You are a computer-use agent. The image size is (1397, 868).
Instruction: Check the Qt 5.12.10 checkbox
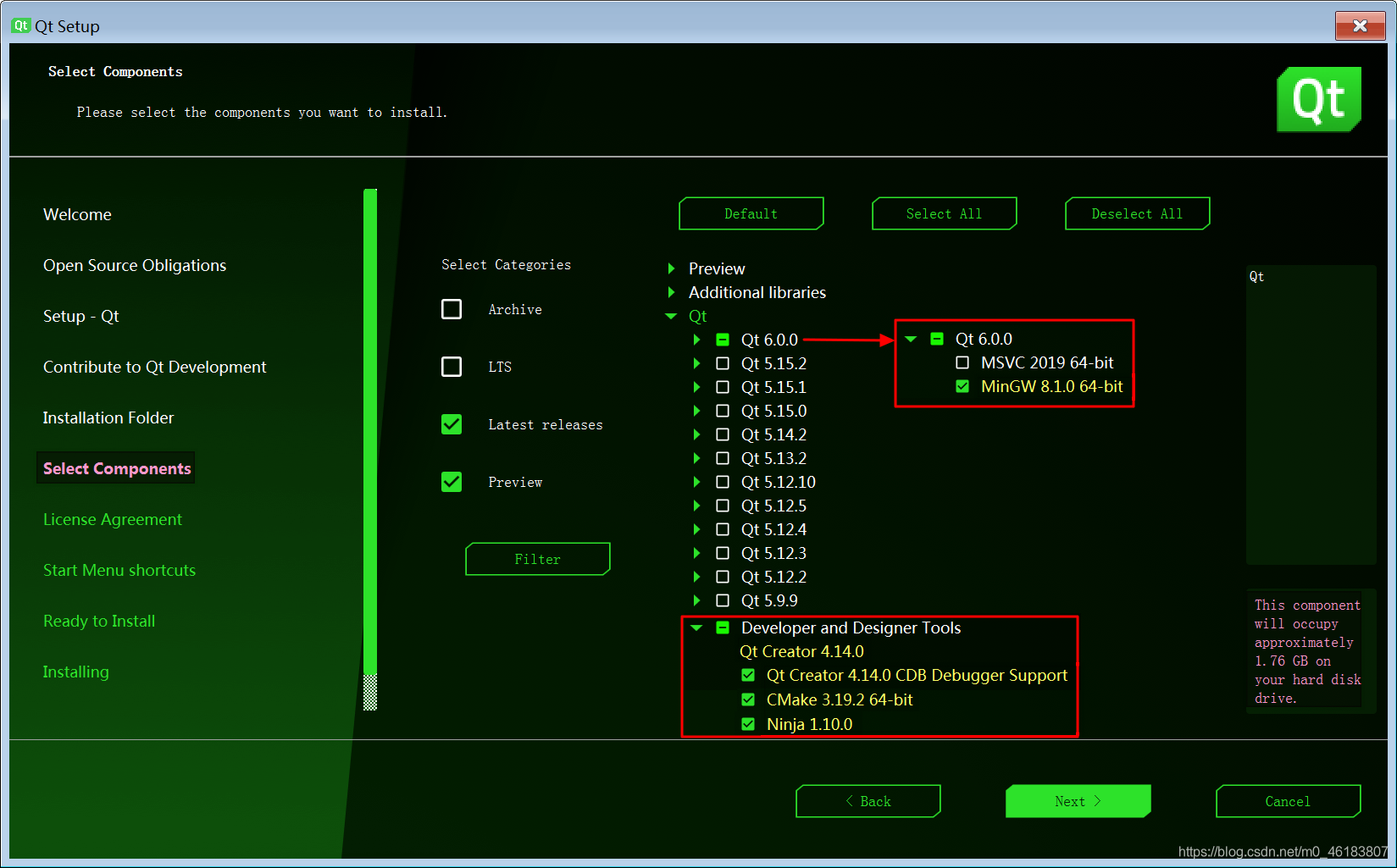coord(723,482)
